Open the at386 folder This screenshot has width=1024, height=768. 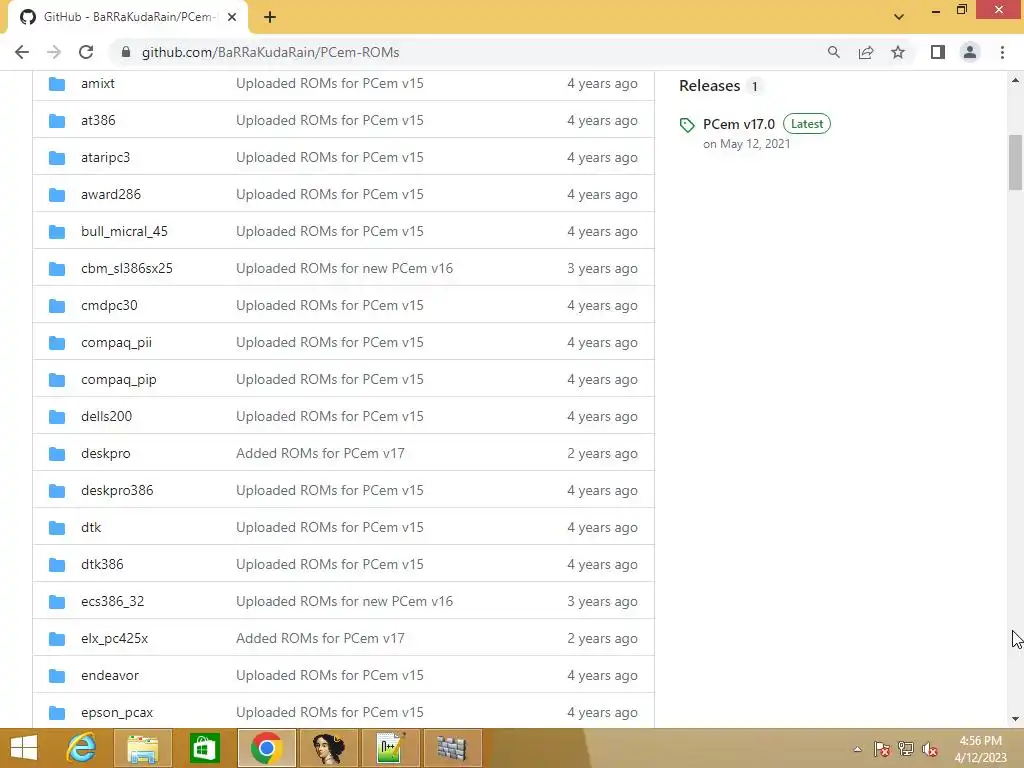coord(98,120)
